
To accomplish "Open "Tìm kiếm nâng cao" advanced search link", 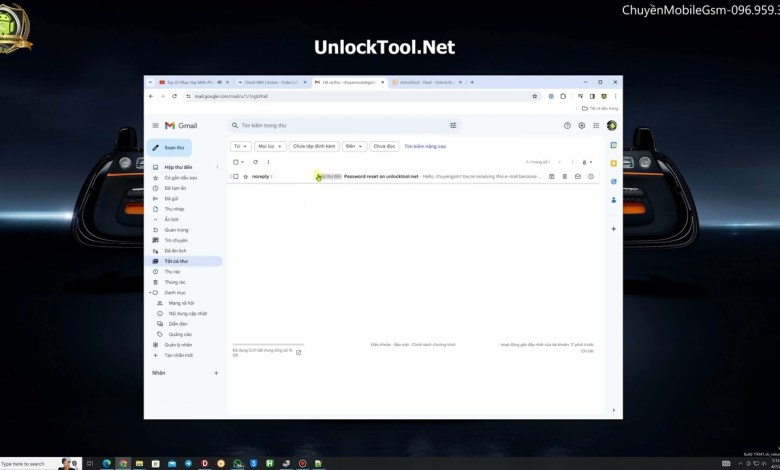I will (425, 146).
